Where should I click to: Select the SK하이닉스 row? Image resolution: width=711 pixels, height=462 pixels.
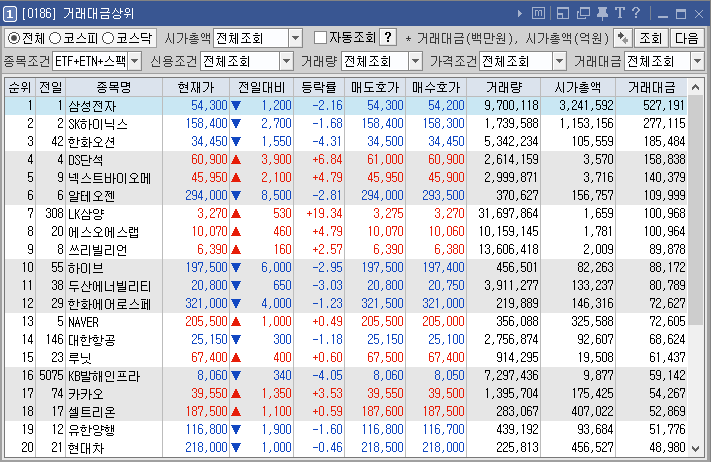pos(346,123)
